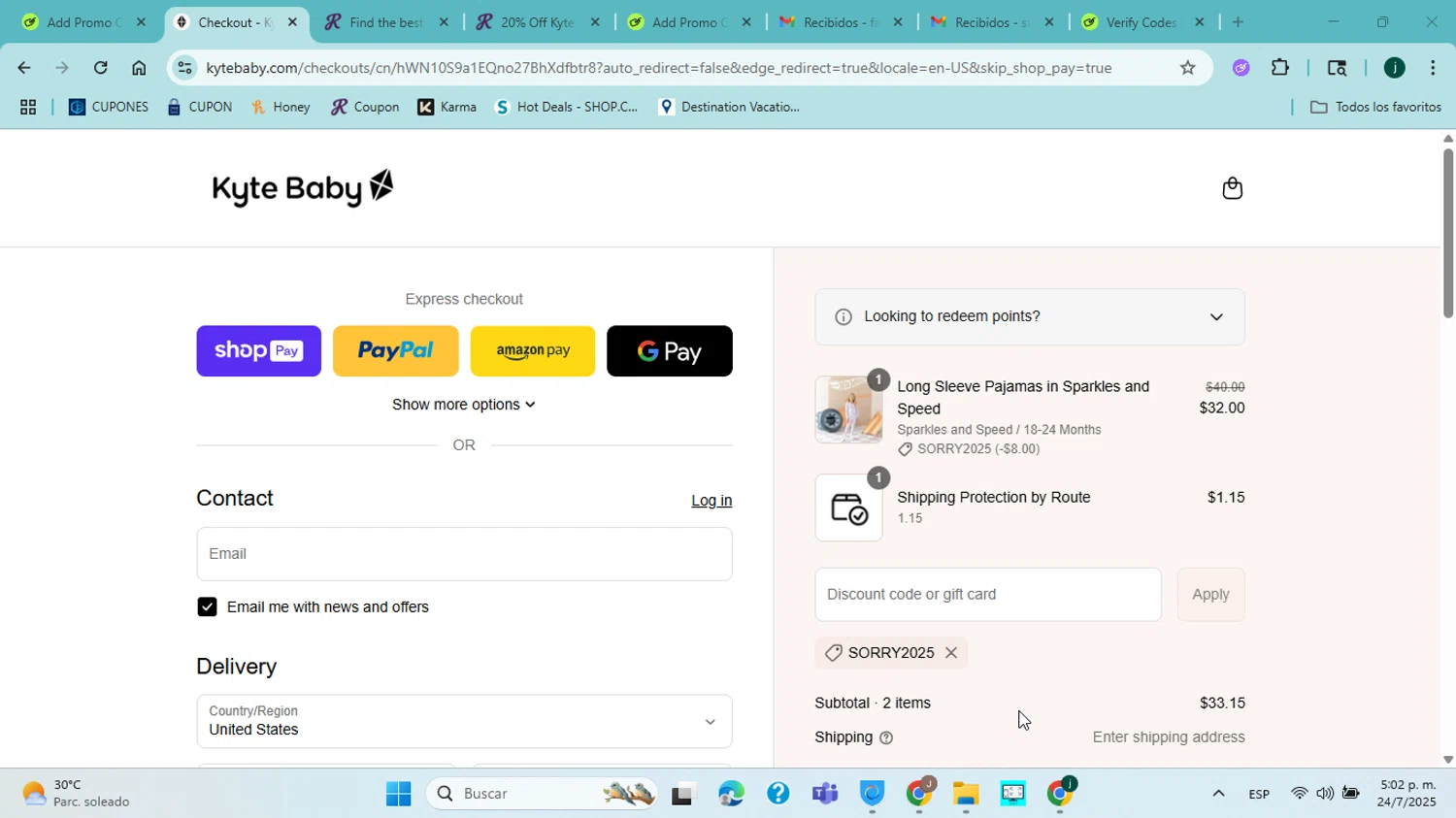The height and width of the screenshot is (818, 1456).
Task: Open the ESP language indicator
Action: 1259,795
